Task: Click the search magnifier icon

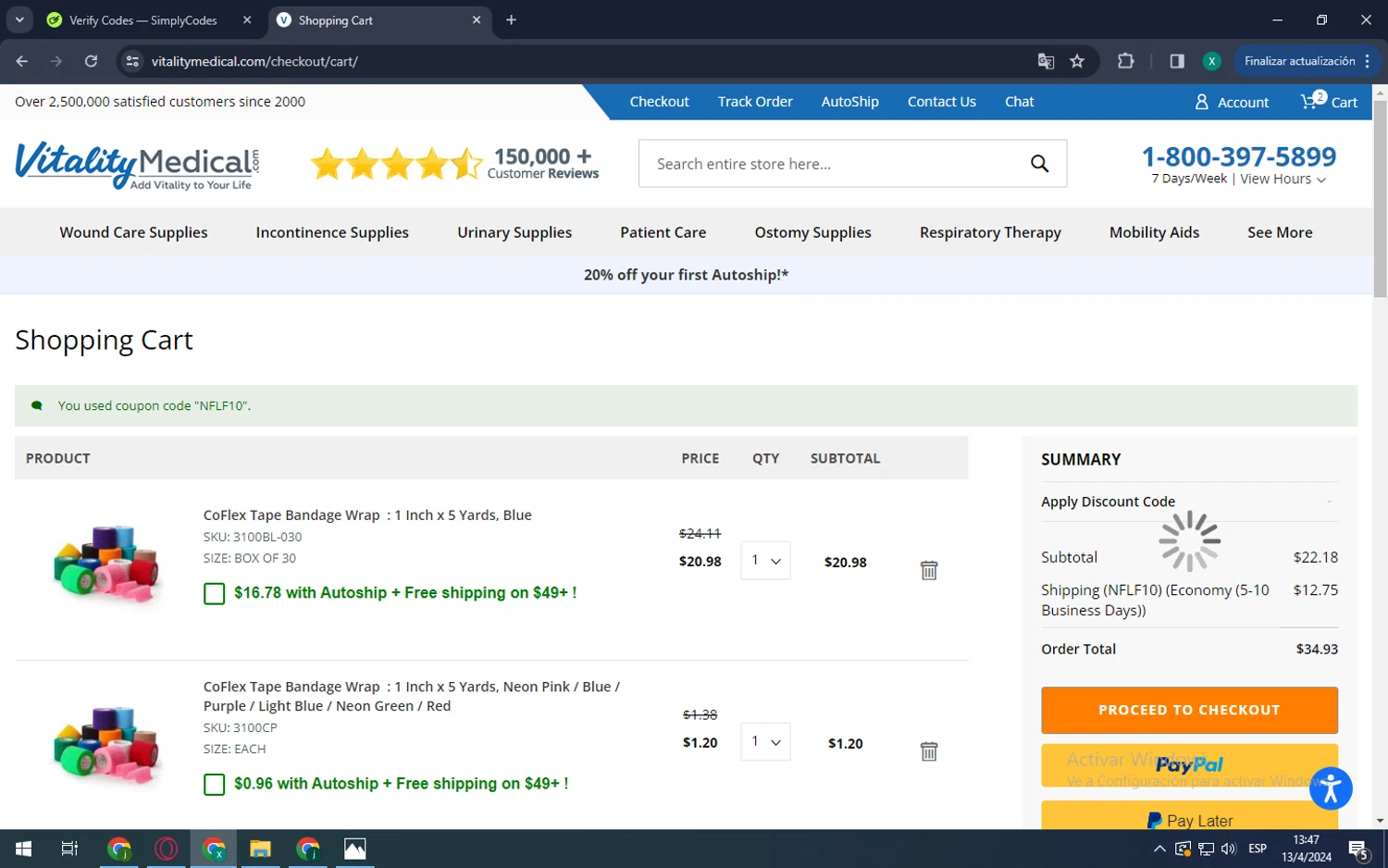Action: pos(1039,164)
